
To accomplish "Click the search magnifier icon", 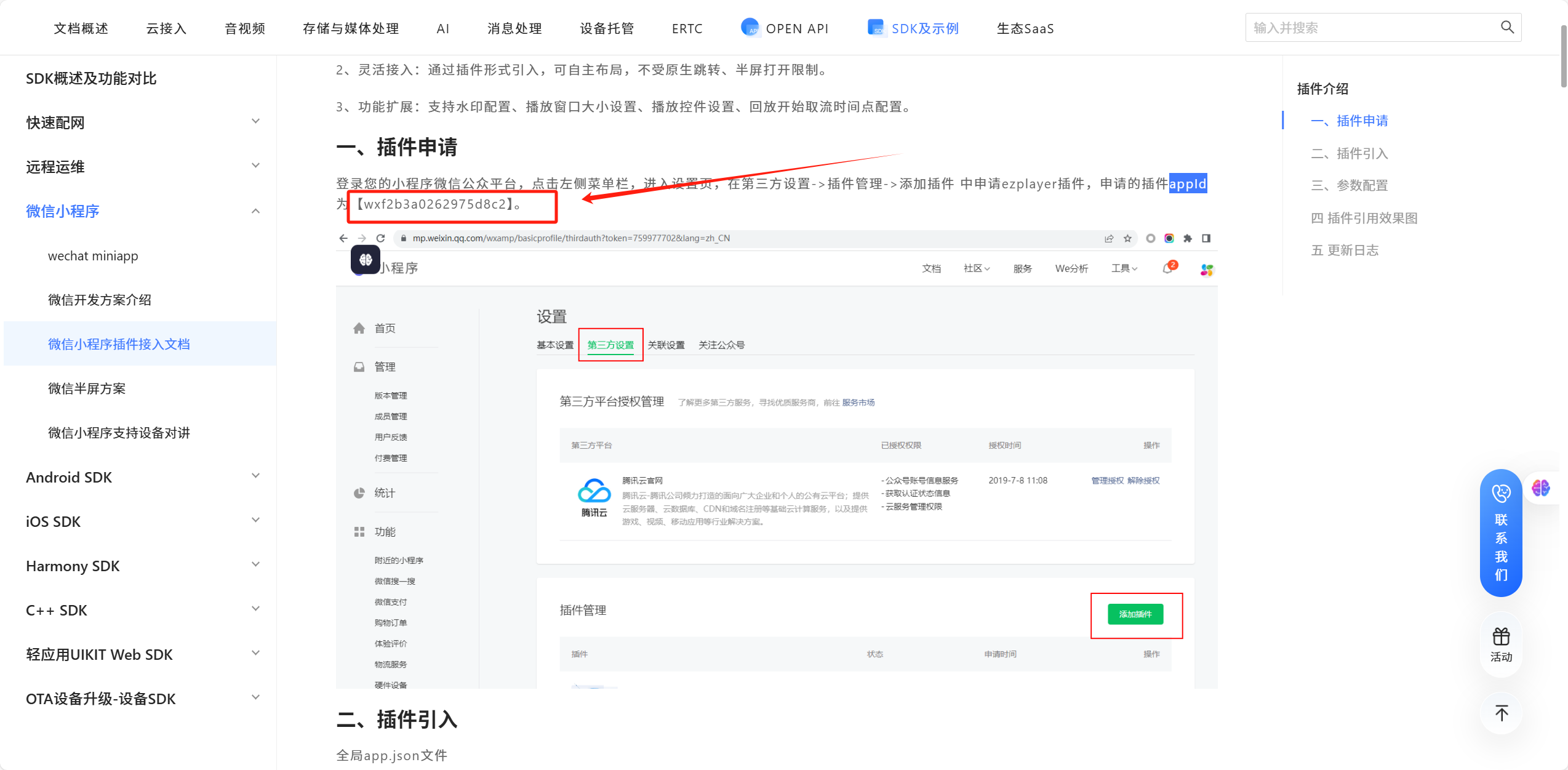I will point(1507,27).
